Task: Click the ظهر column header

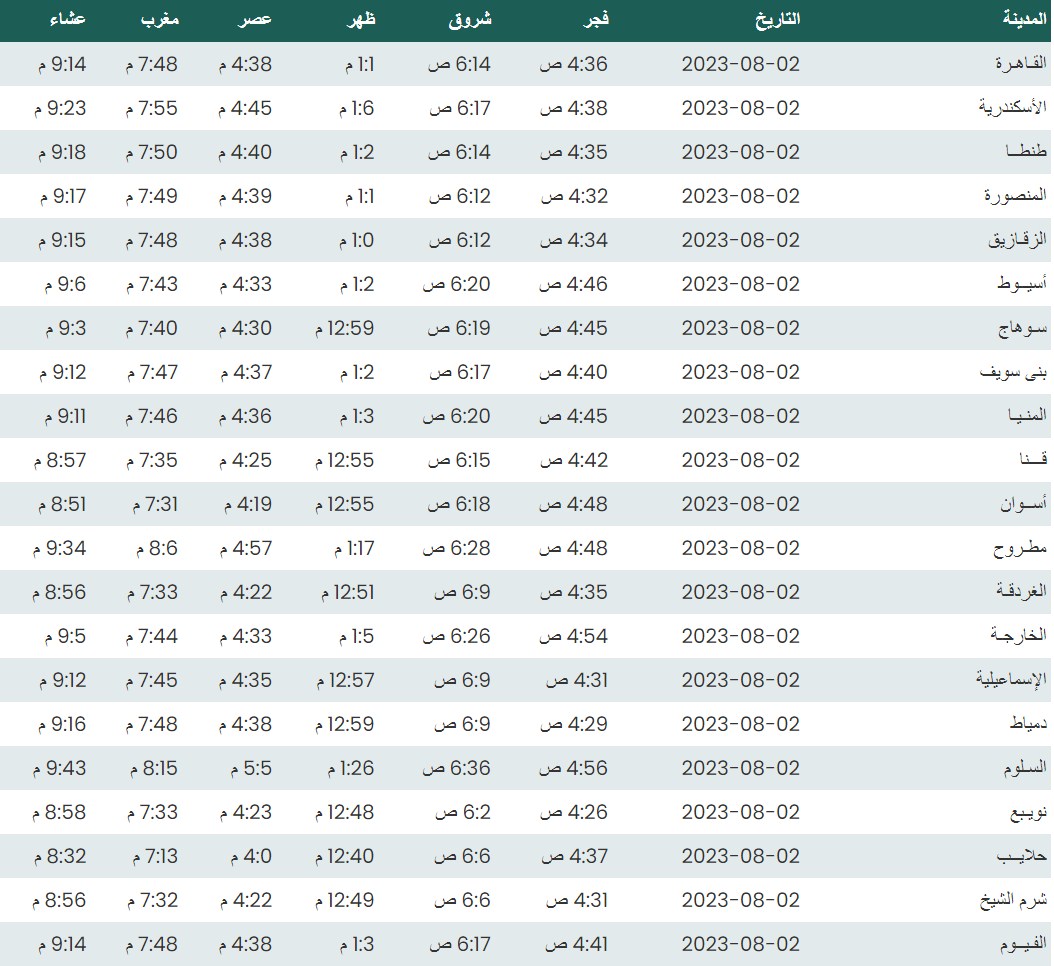Action: tap(360, 20)
